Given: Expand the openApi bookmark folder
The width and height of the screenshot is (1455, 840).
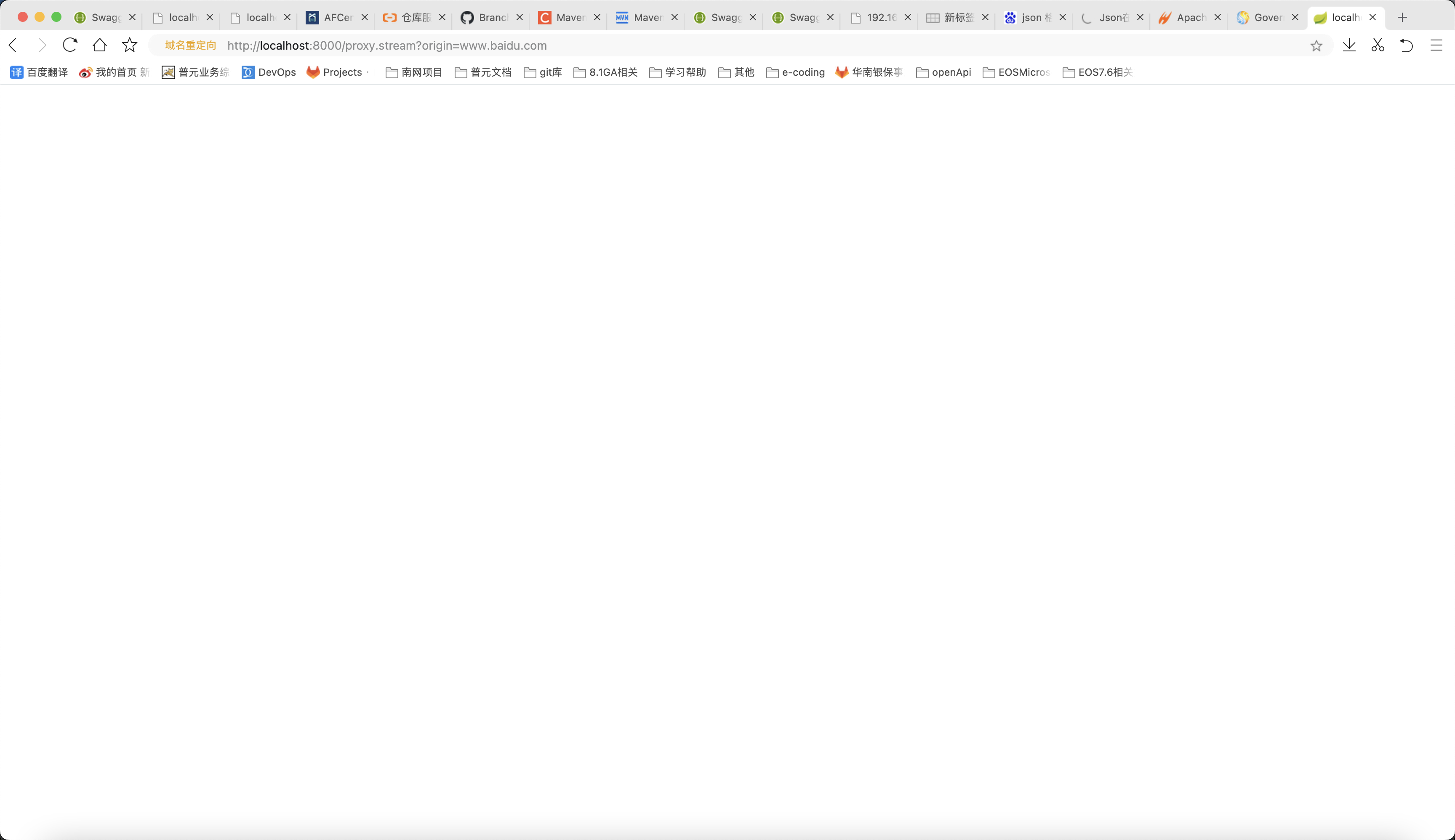Looking at the screenshot, I should (x=943, y=72).
